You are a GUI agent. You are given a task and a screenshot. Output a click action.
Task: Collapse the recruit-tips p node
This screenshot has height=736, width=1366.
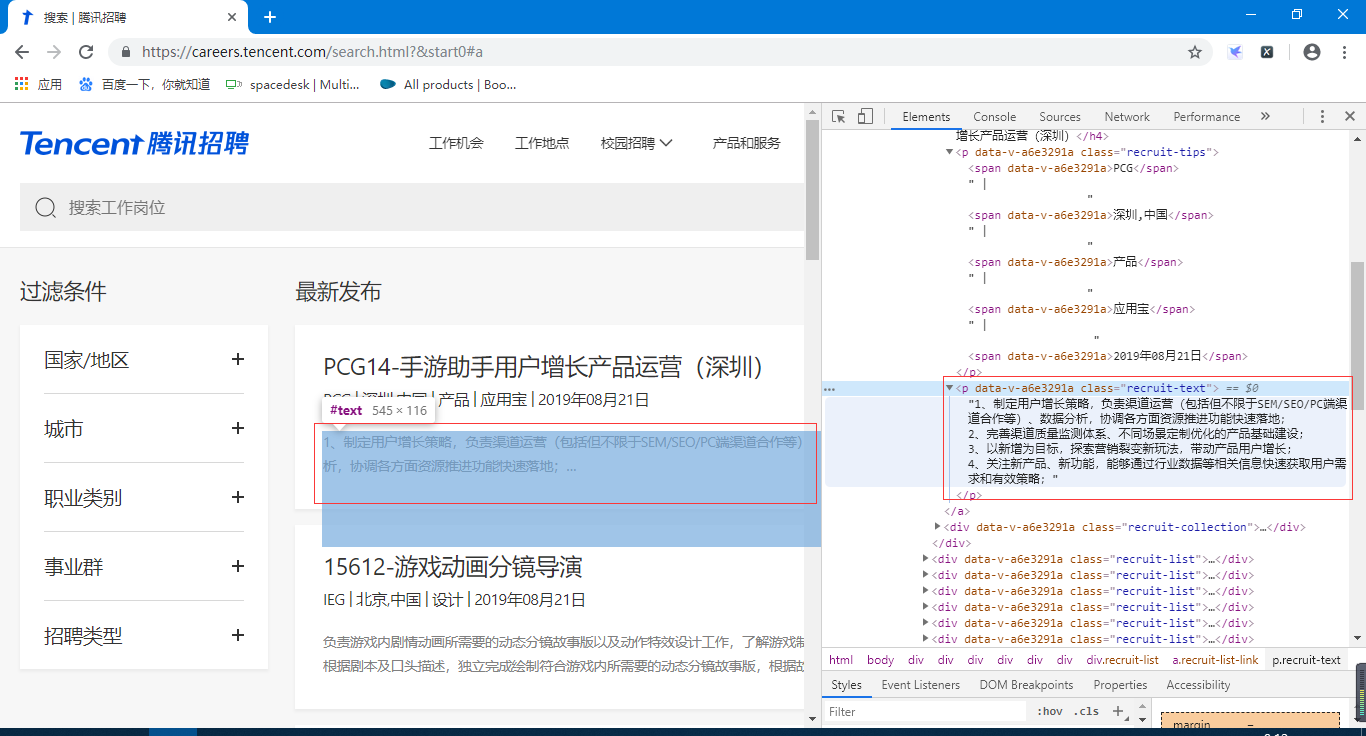click(x=950, y=152)
